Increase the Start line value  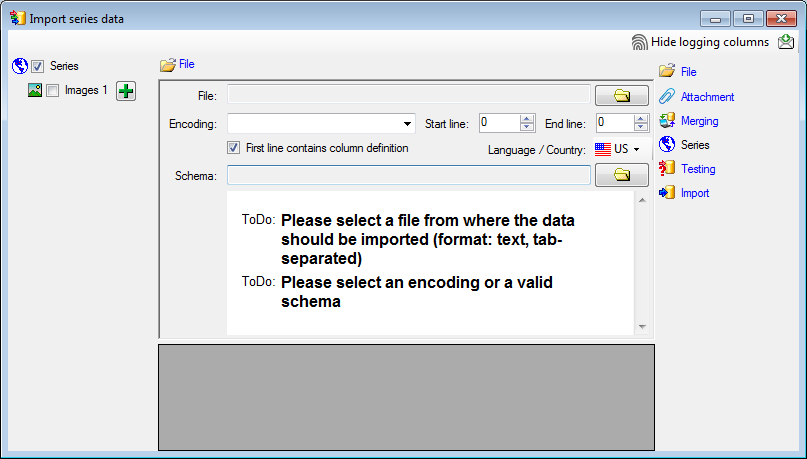click(x=527, y=119)
